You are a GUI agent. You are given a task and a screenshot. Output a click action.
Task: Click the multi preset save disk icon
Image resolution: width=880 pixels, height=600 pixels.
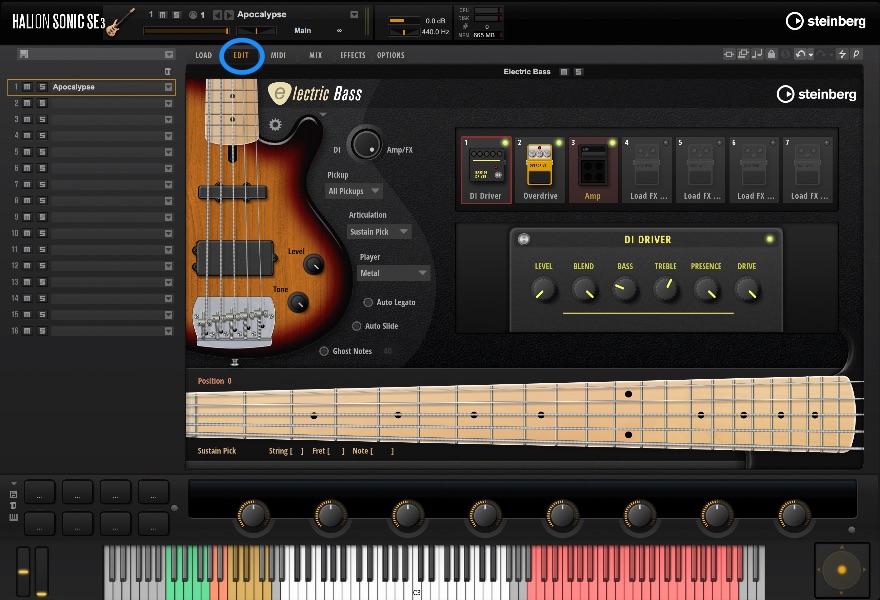pyautogui.click(x=24, y=54)
